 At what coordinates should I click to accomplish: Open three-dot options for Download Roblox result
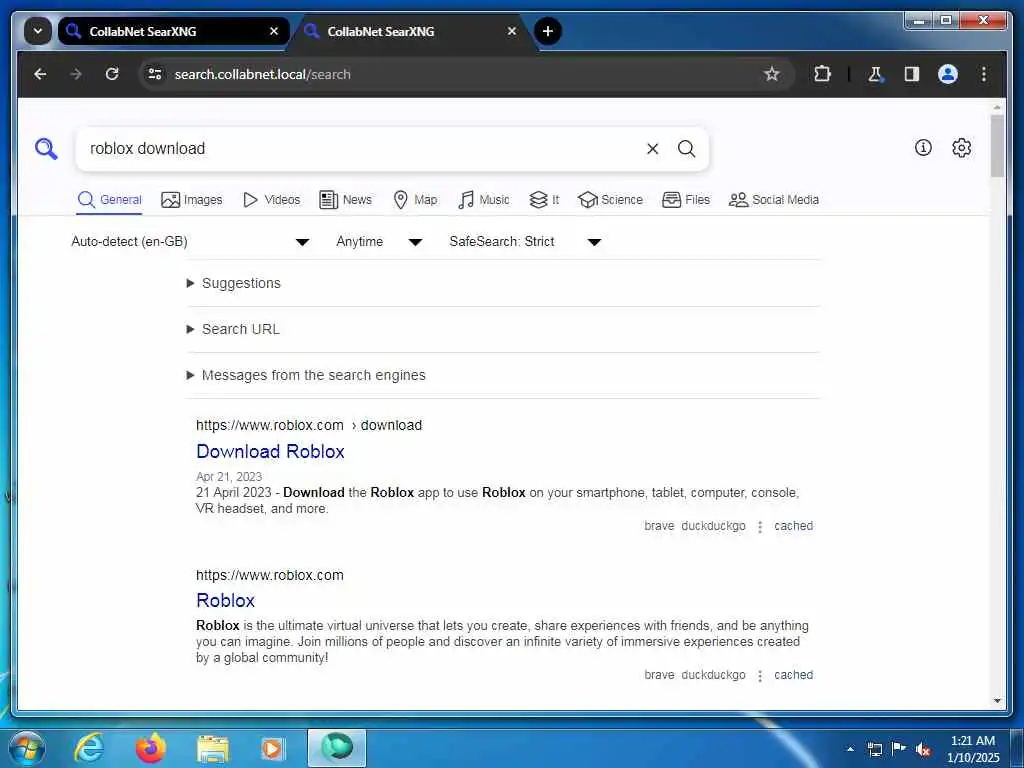tap(760, 527)
